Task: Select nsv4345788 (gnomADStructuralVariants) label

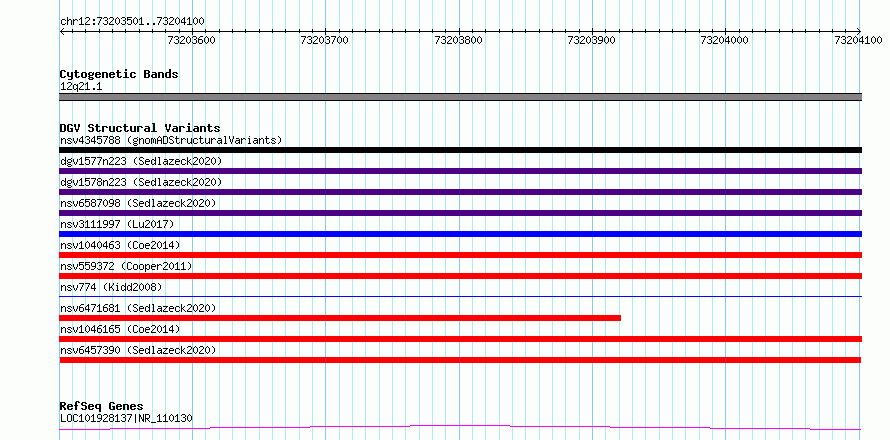Action: pyautogui.click(x=171, y=140)
